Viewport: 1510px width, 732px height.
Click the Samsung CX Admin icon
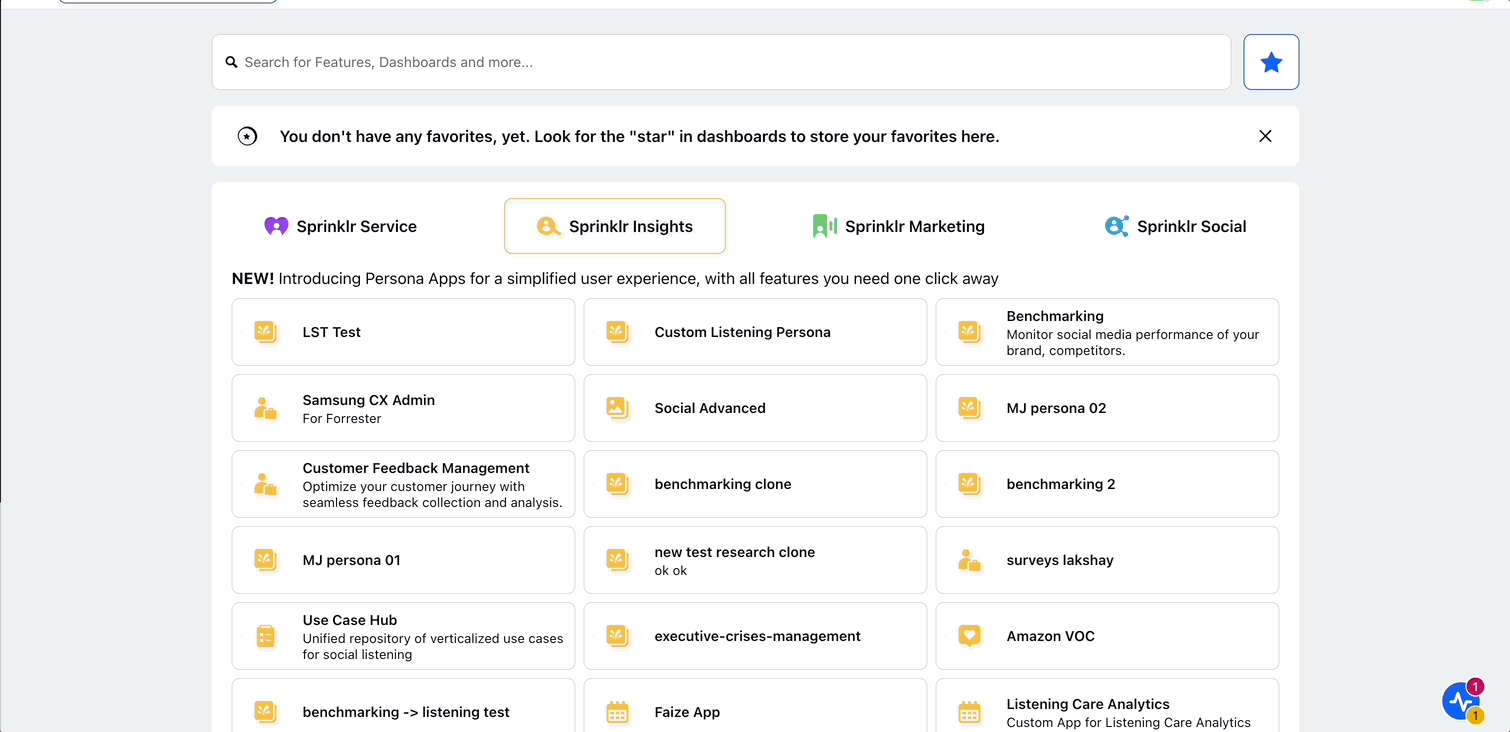(x=265, y=408)
